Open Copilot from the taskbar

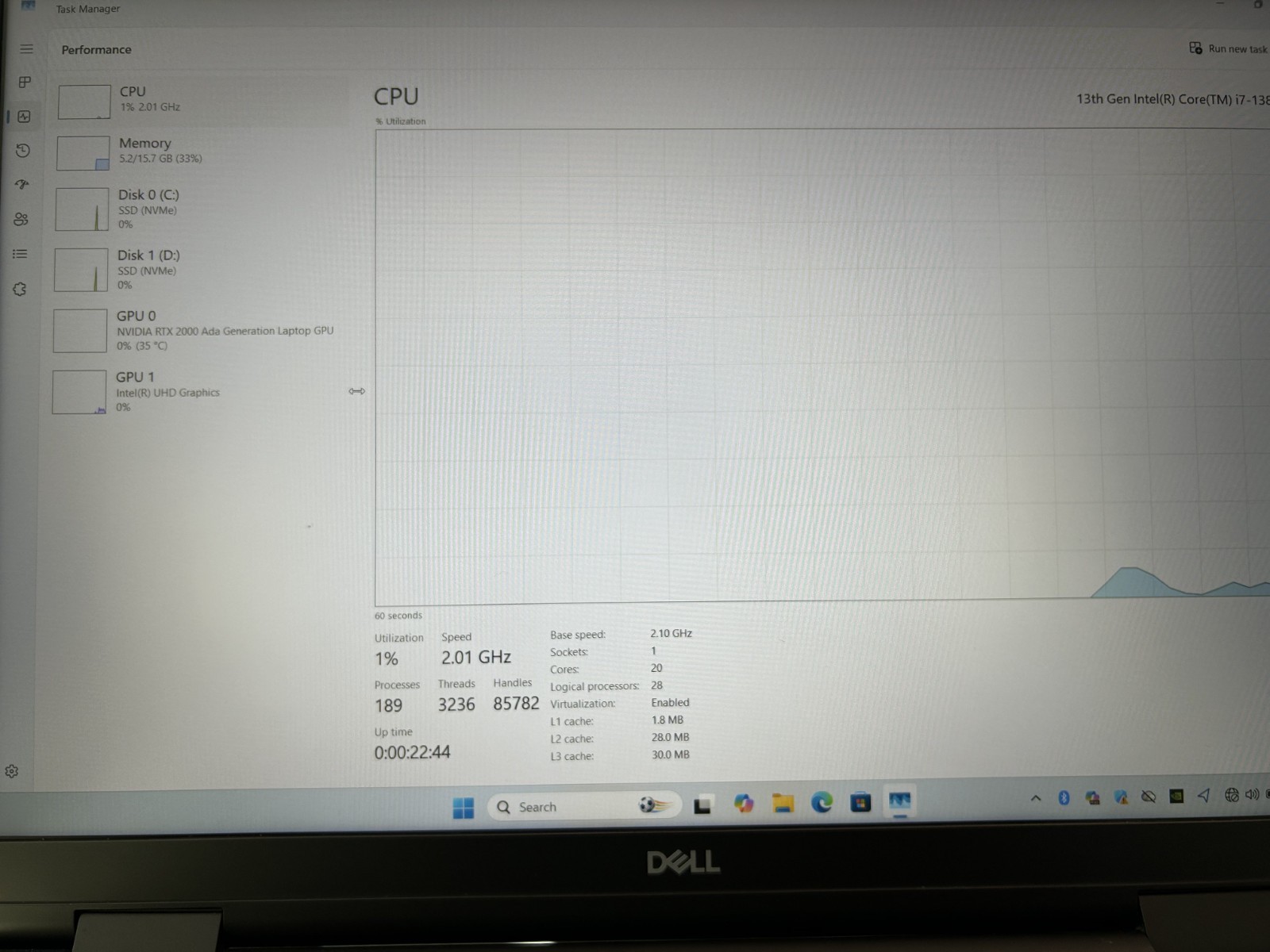point(744,804)
